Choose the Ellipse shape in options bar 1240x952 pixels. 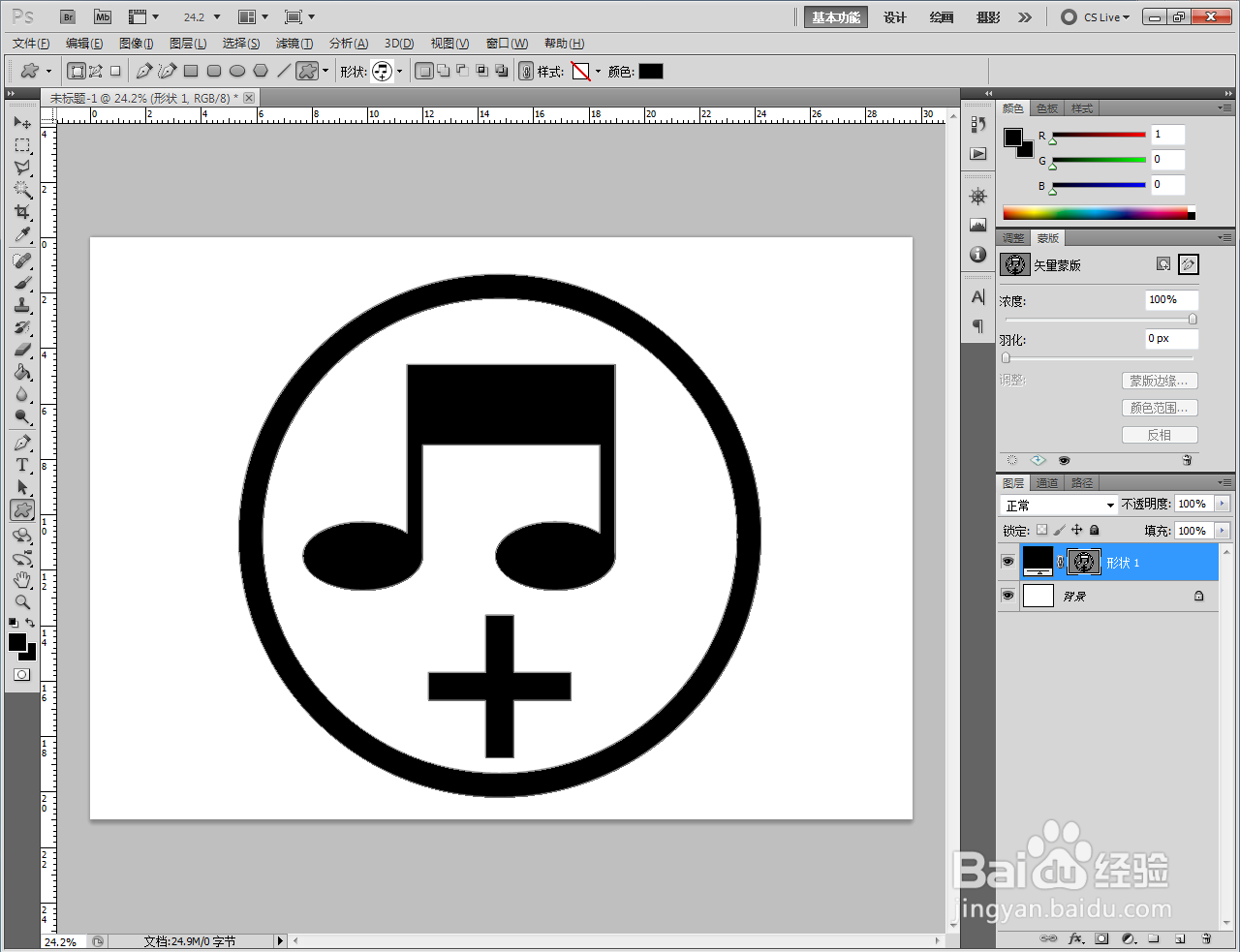point(237,71)
